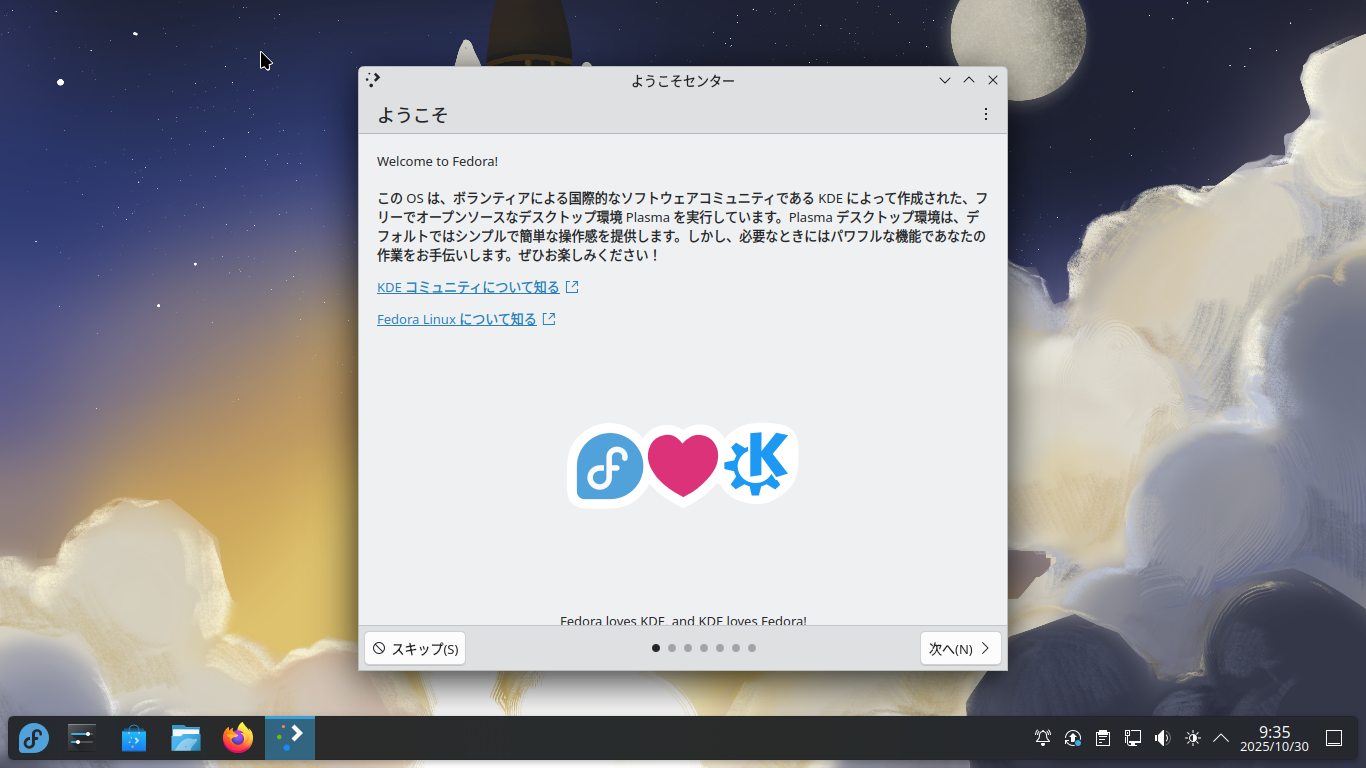Launch Discover software store from the taskbar

[134, 739]
